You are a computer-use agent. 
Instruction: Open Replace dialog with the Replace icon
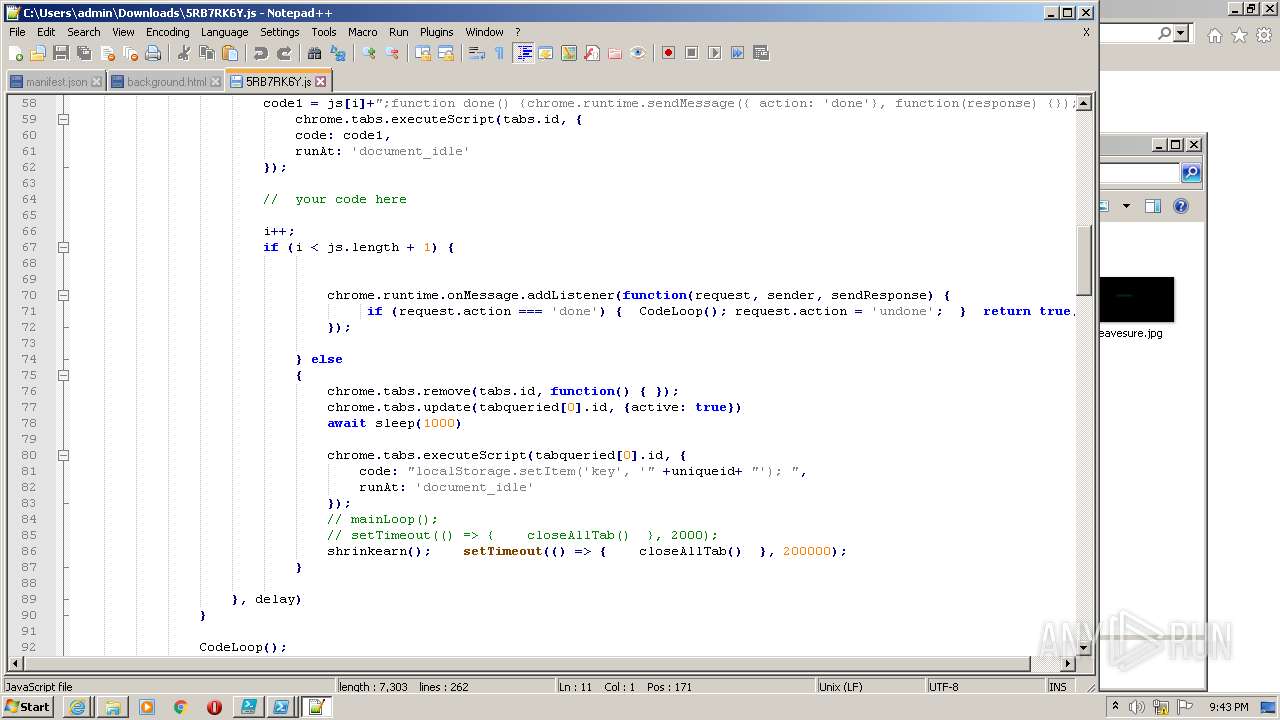pos(338,53)
